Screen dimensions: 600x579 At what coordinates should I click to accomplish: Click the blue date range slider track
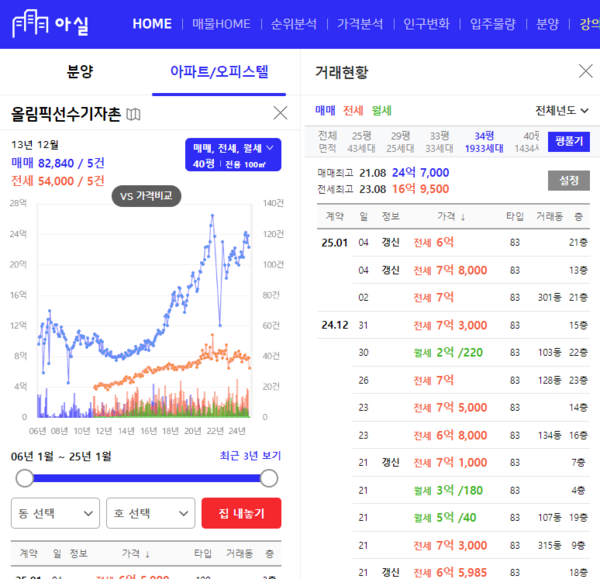point(147,478)
